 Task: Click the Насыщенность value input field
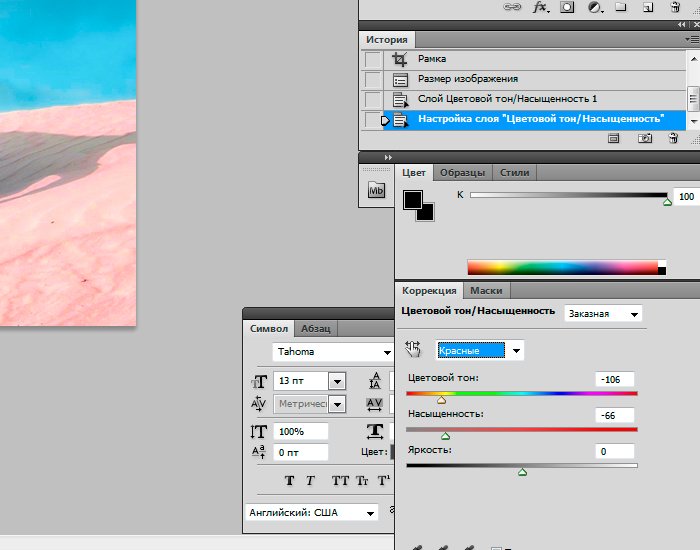(614, 415)
